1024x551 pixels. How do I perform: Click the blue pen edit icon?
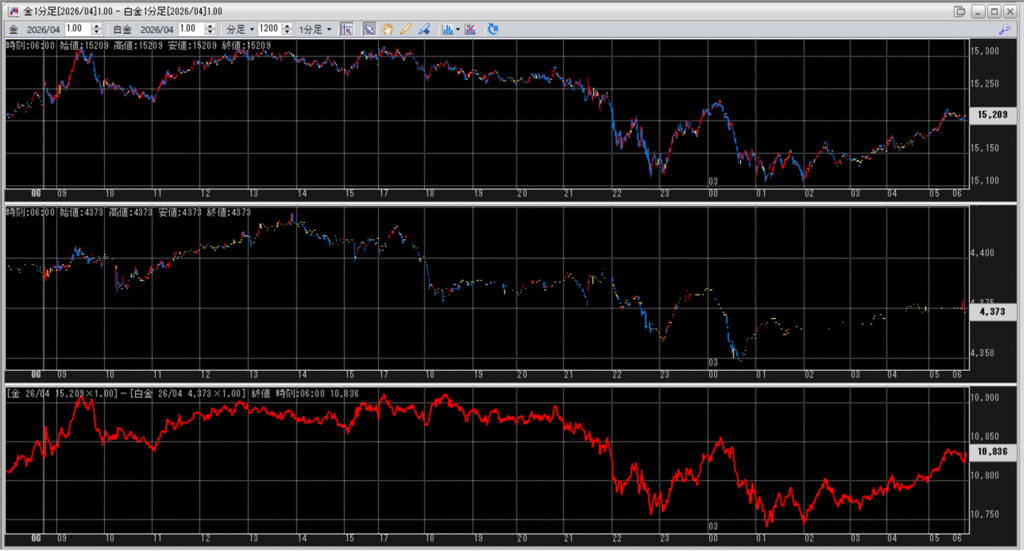click(424, 29)
